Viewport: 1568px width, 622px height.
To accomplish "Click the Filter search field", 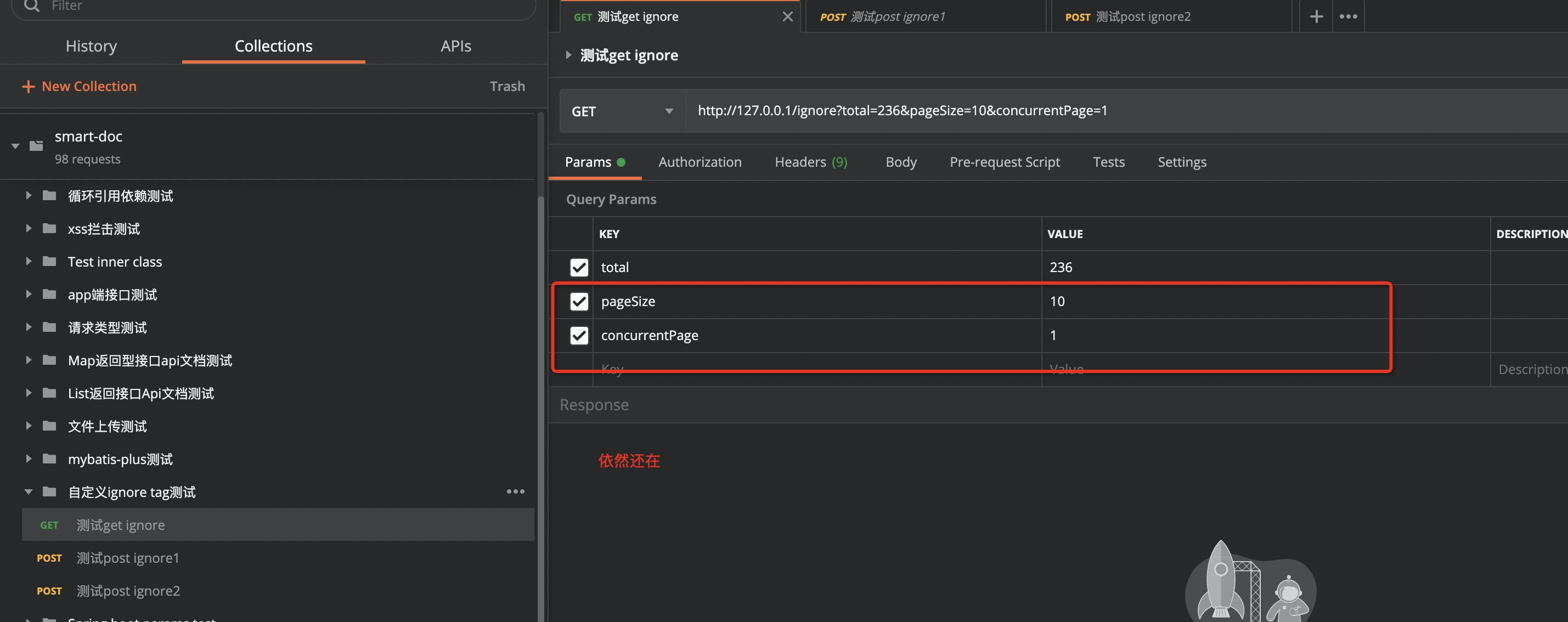I will tap(274, 7).
